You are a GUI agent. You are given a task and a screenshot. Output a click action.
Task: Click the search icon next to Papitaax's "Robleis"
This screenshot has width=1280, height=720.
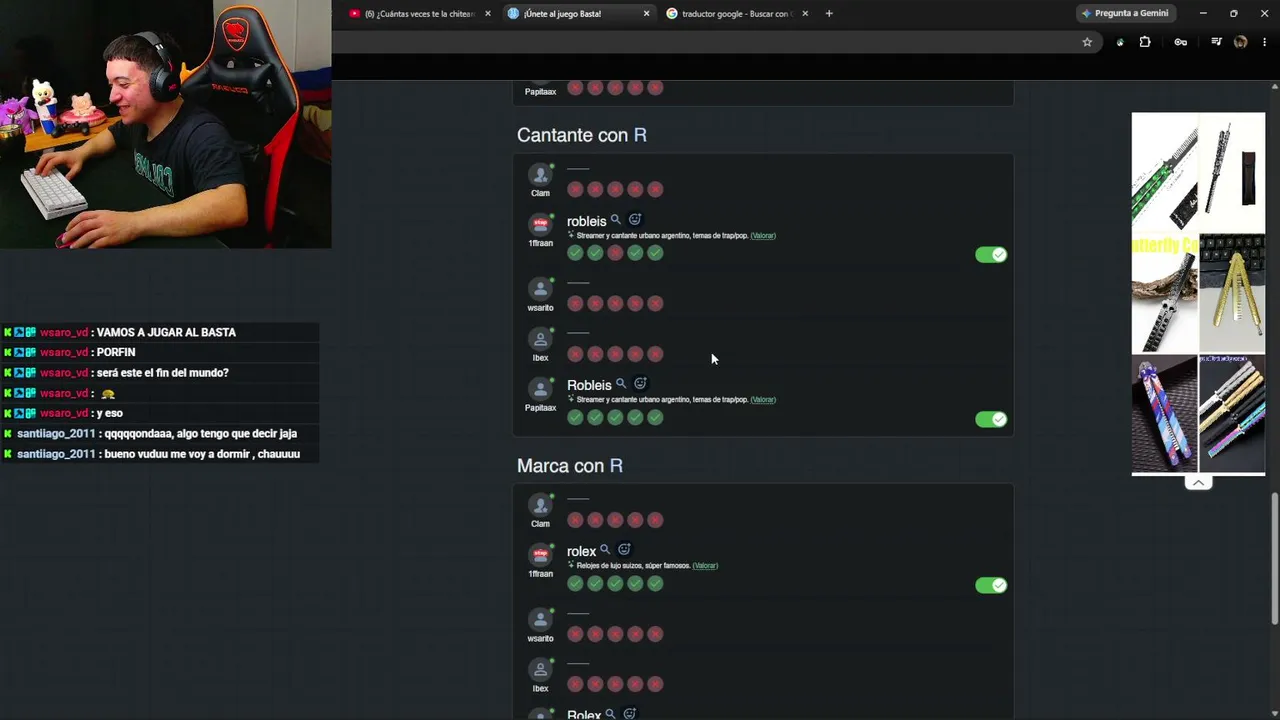coord(621,384)
